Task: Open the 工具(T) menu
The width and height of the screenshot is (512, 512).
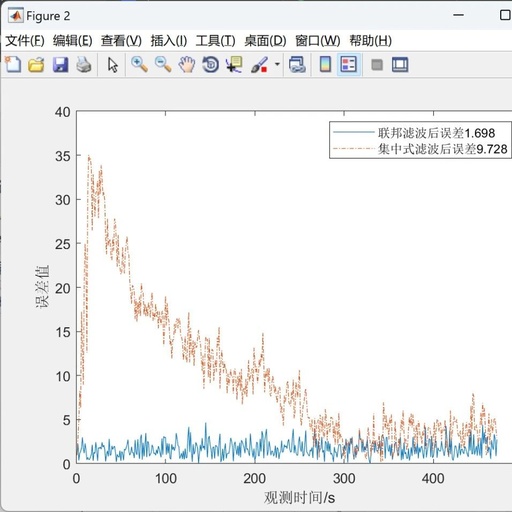Action: pyautogui.click(x=216, y=41)
